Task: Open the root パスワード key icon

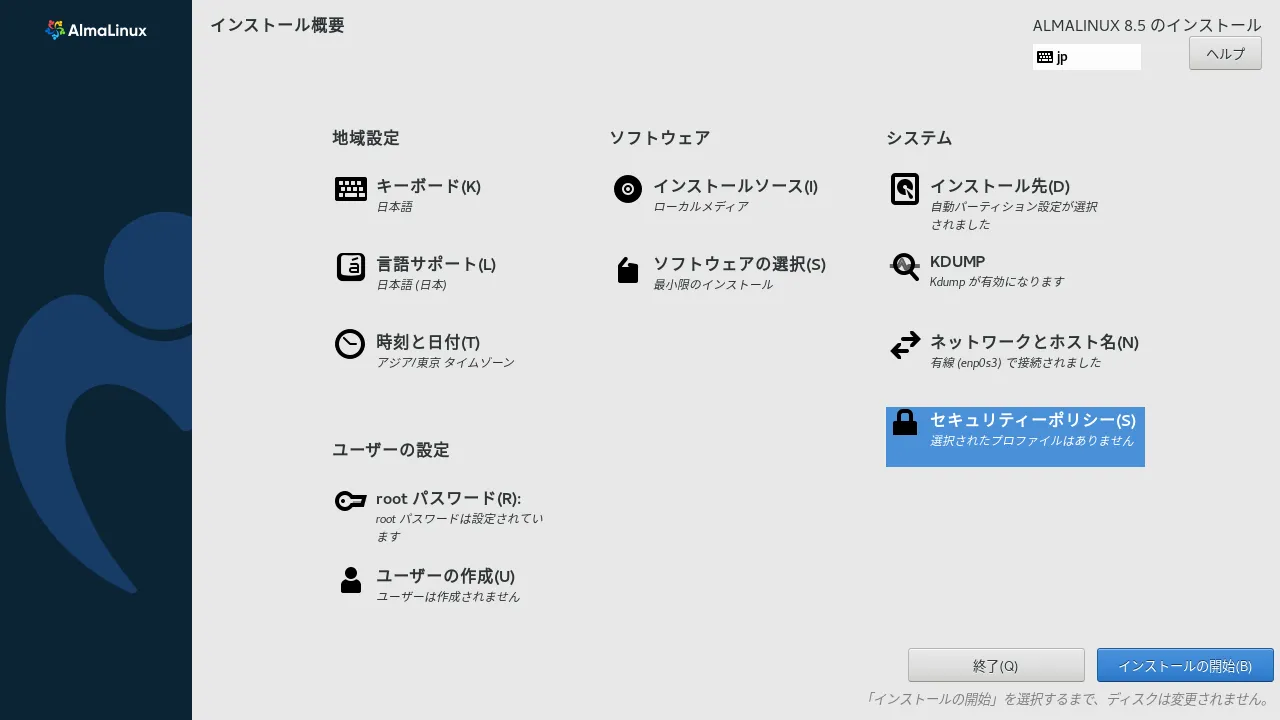Action: 350,501
